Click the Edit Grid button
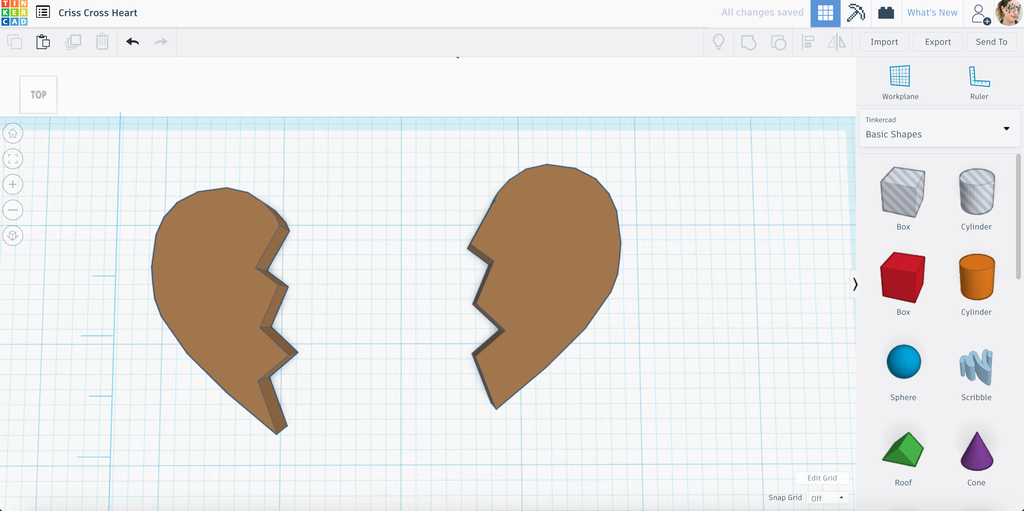This screenshot has height=511, width=1024. click(x=822, y=478)
